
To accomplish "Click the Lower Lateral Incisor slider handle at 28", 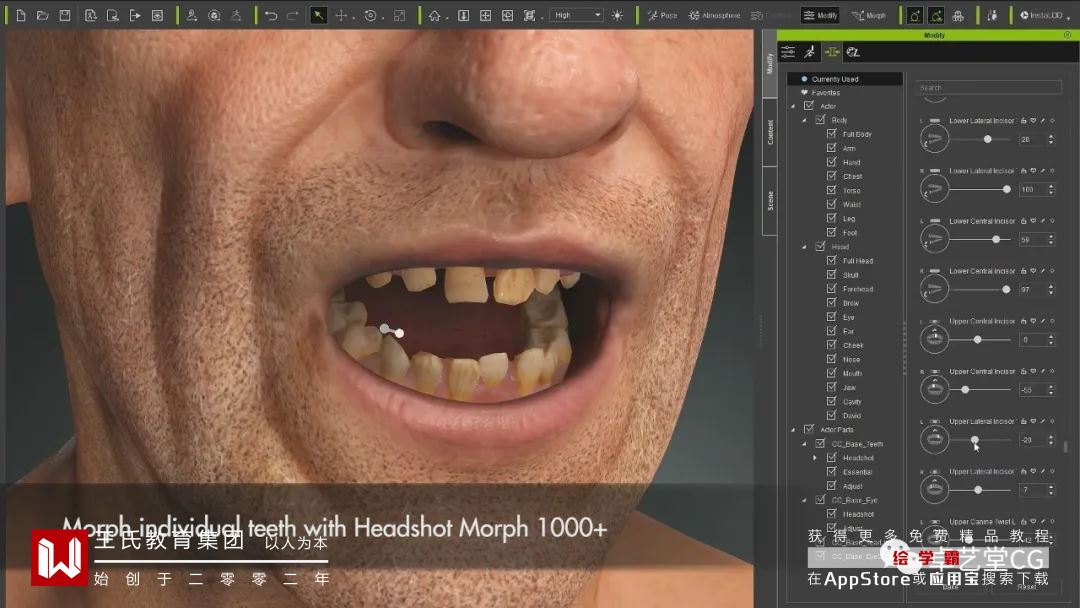I will (987, 139).
